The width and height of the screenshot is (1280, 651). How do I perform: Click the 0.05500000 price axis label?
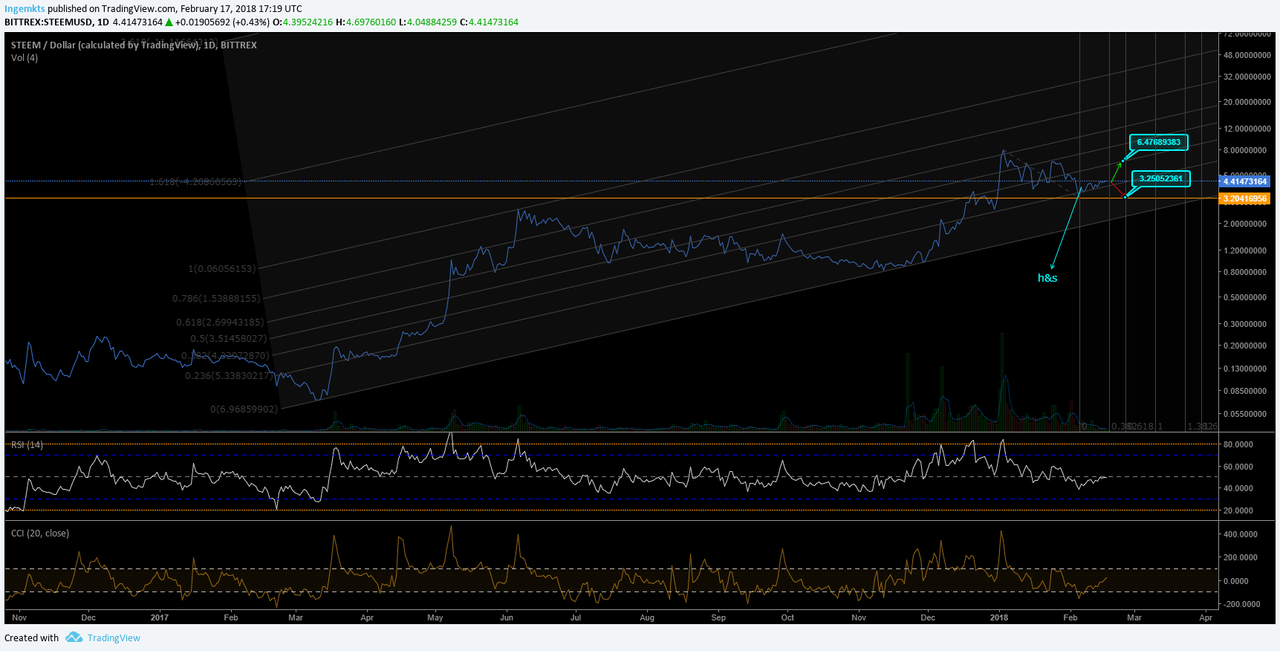click(1246, 412)
